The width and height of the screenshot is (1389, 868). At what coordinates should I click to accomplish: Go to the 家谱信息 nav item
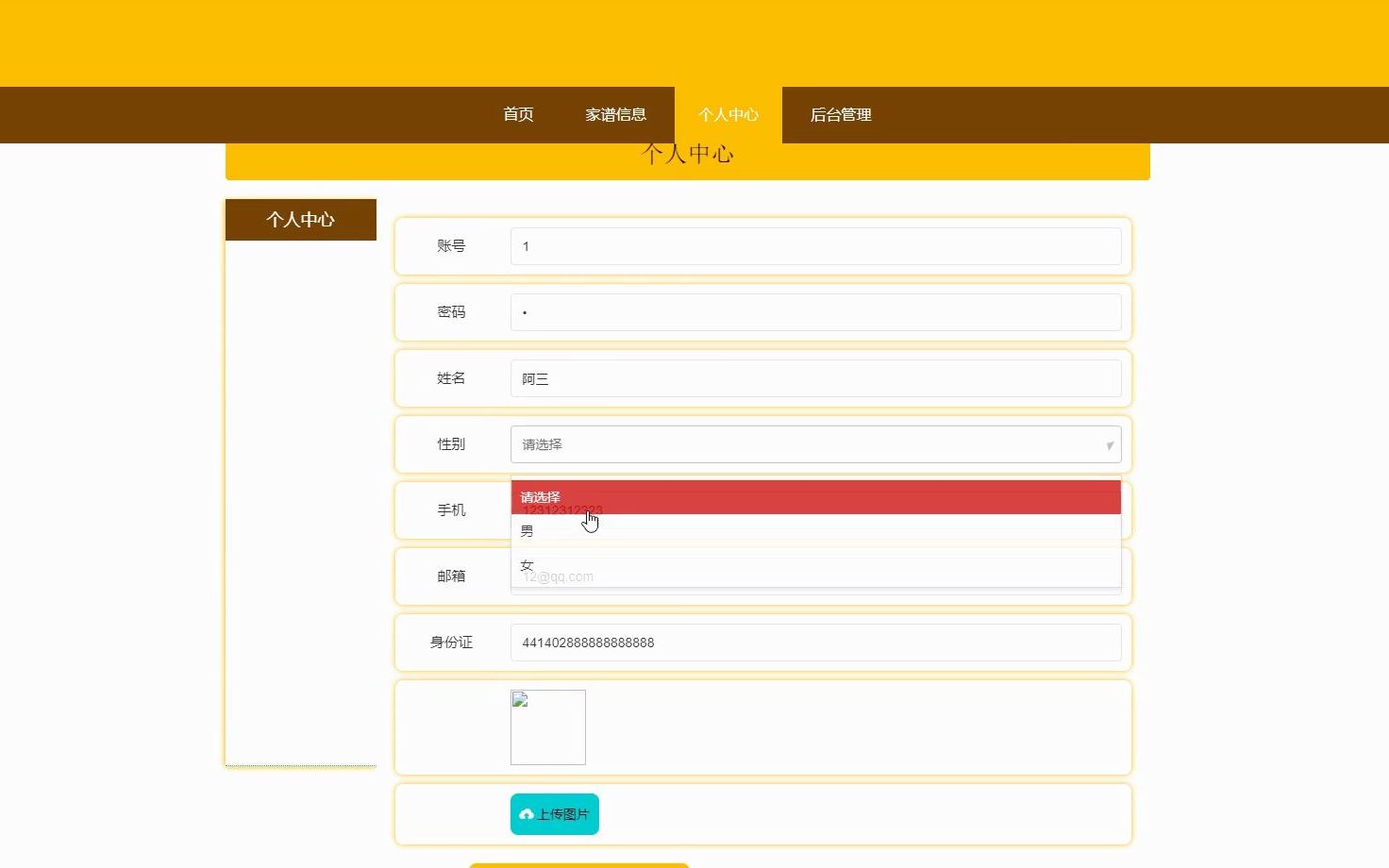pyautogui.click(x=615, y=114)
